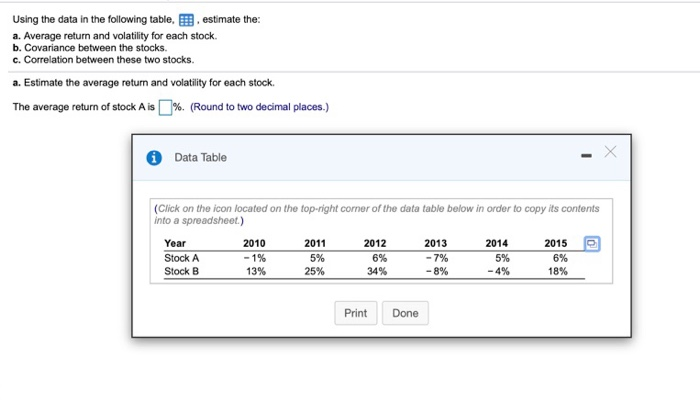Click Stock B 2013 value '-8%'
The height and width of the screenshot is (402, 700).
437,271
